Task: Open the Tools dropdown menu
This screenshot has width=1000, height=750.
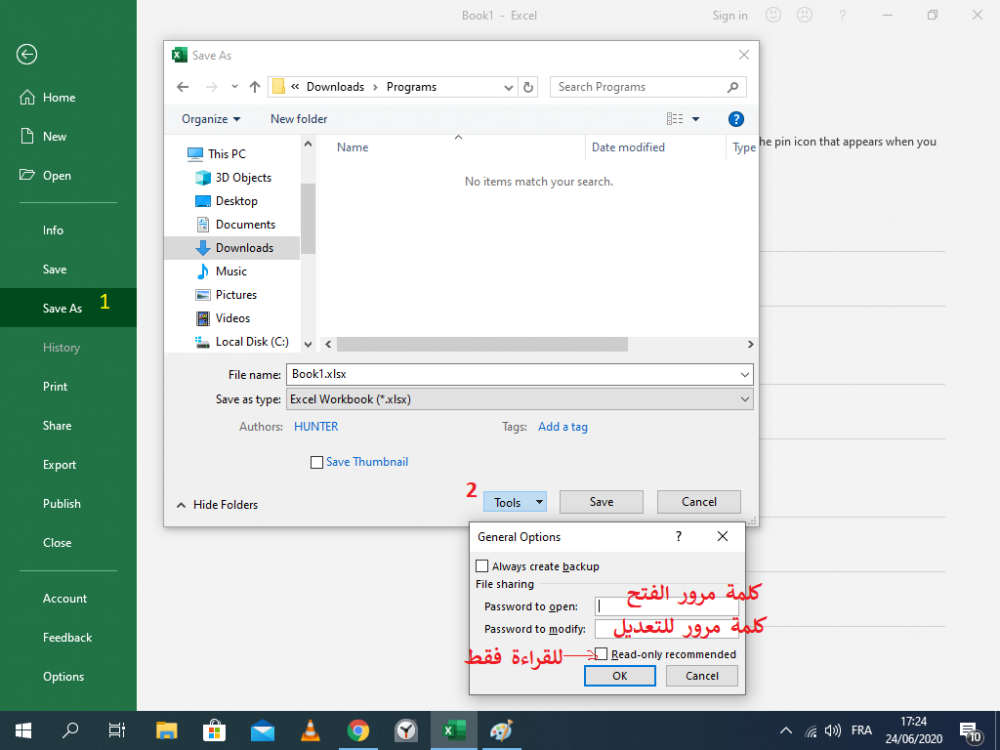Action: [514, 502]
